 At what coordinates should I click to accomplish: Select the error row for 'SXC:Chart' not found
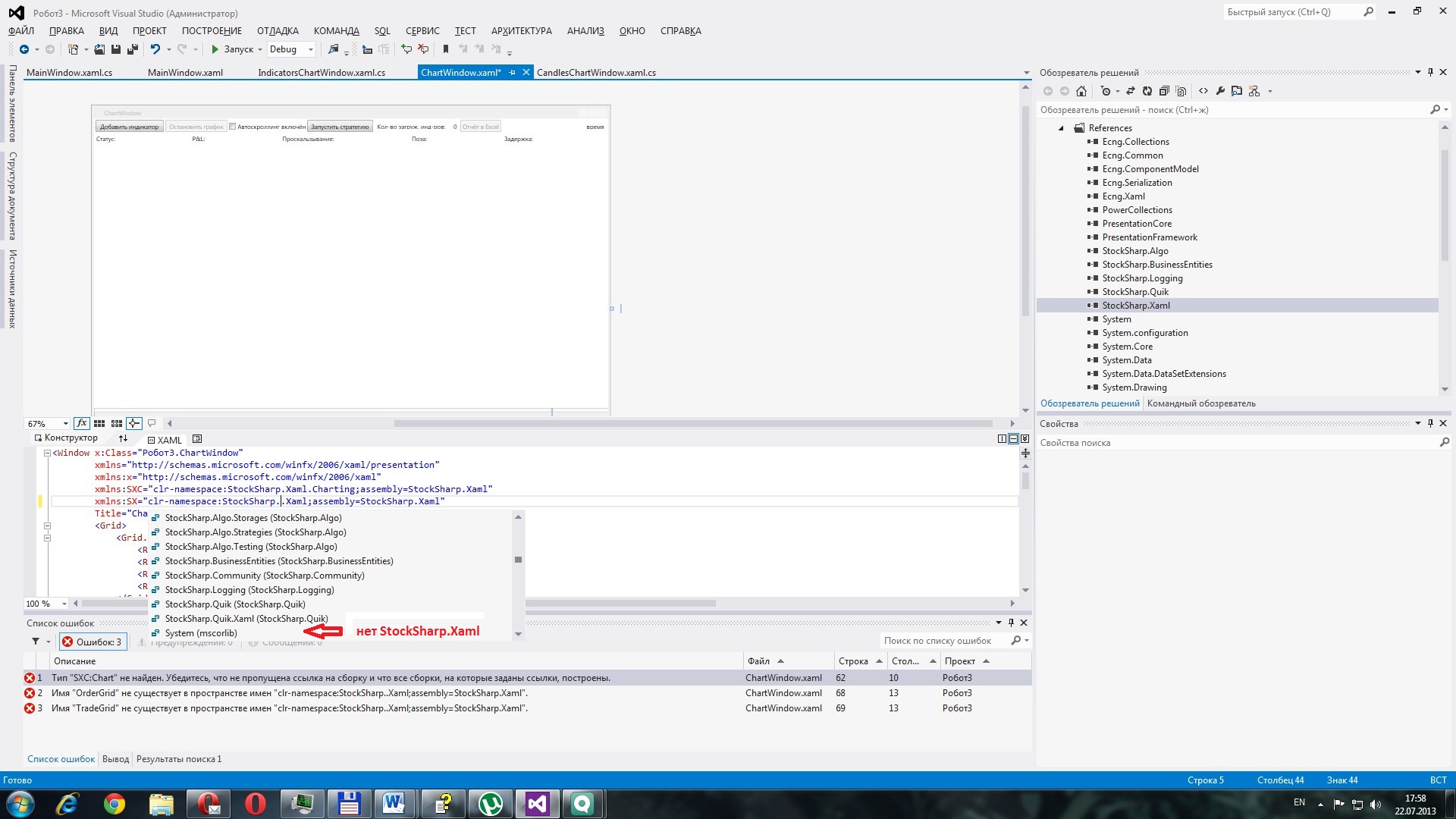(527, 678)
